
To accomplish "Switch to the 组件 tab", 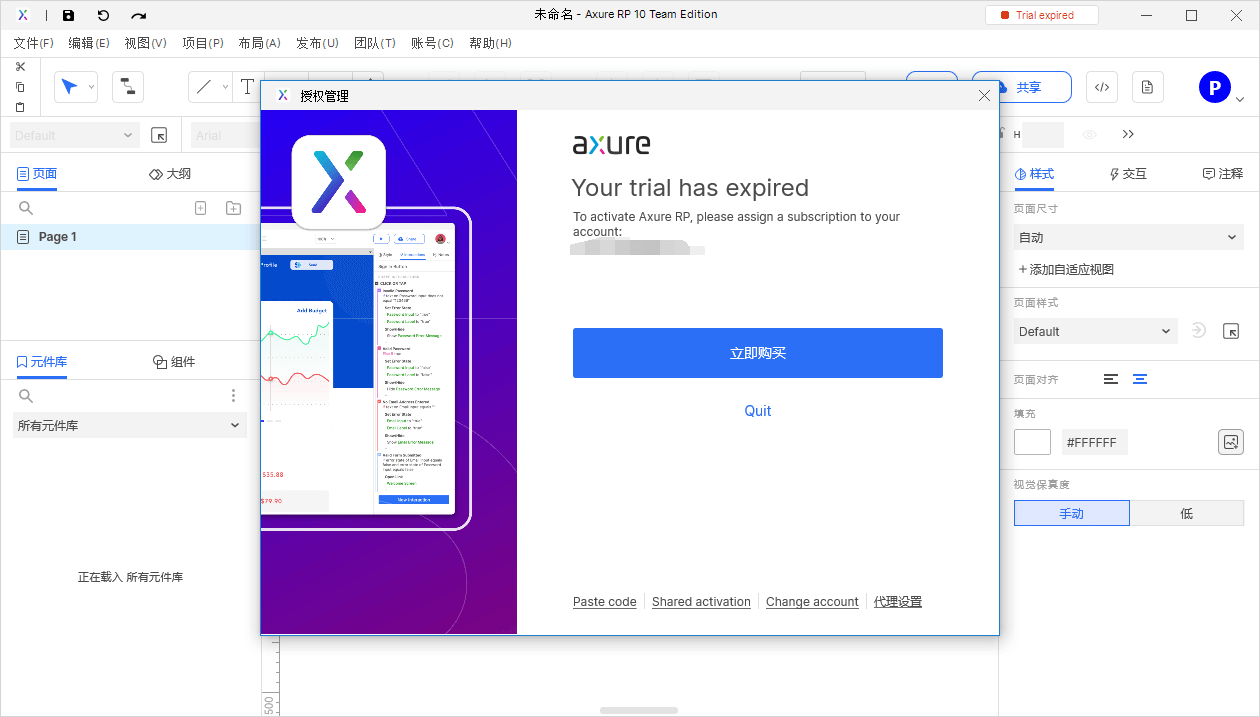I will coord(174,361).
